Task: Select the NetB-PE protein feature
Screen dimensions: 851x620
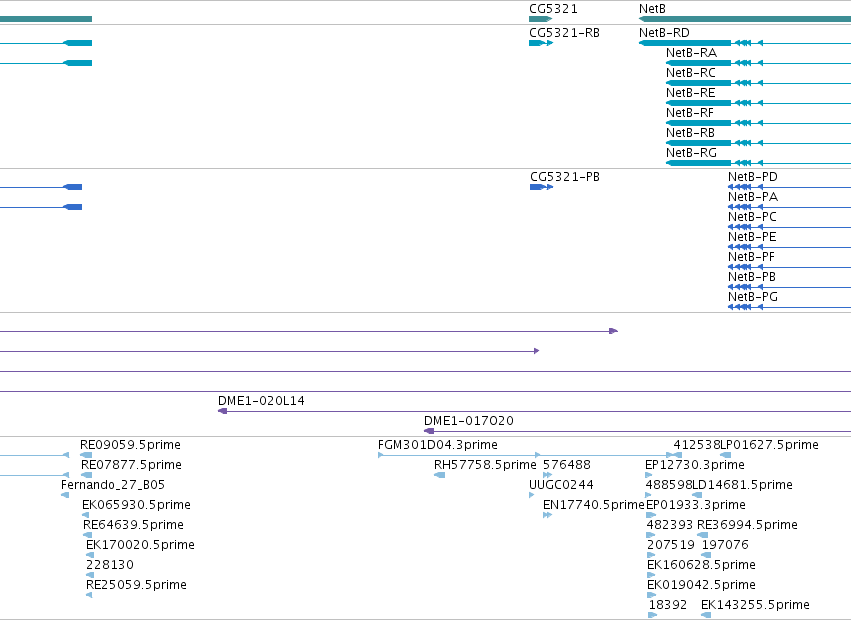Action: (752, 237)
